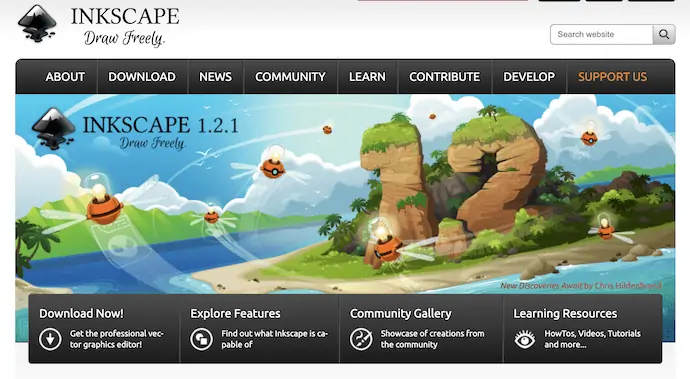Click the Learning Resources eye icon
Screen dimensions: 690x379
pyautogui.click(x=525, y=339)
